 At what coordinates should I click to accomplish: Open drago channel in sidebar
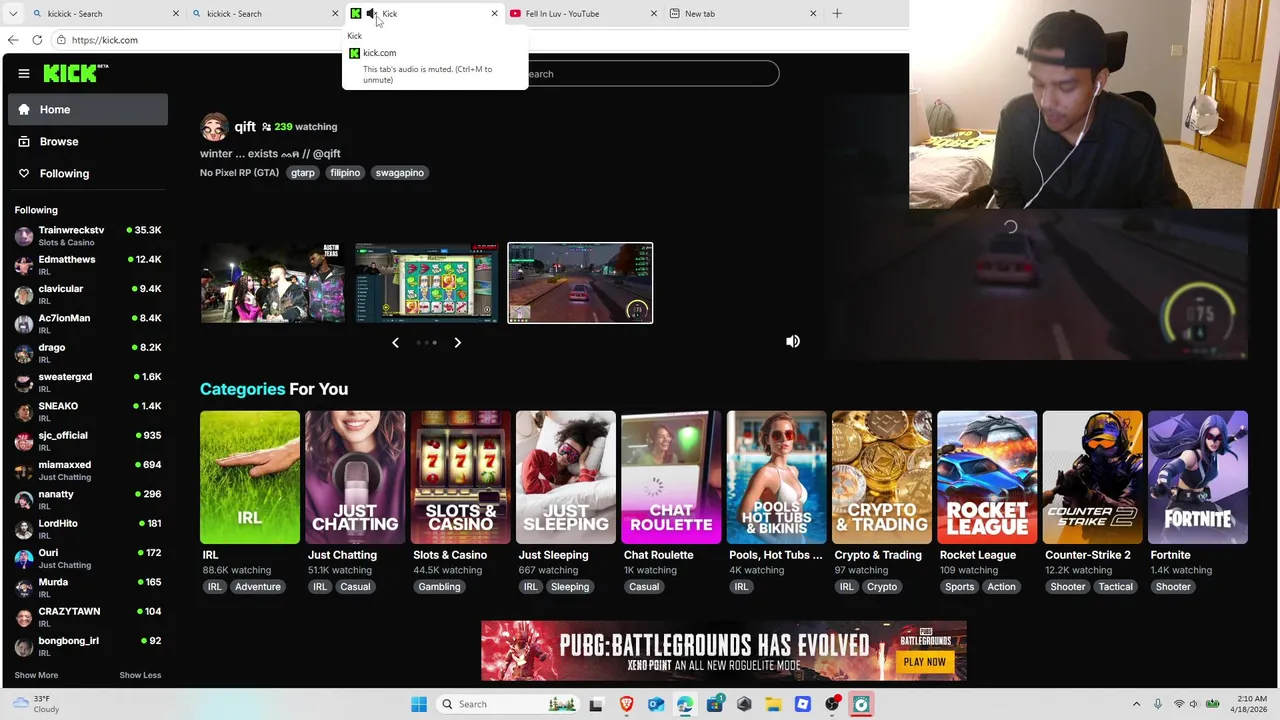point(88,353)
